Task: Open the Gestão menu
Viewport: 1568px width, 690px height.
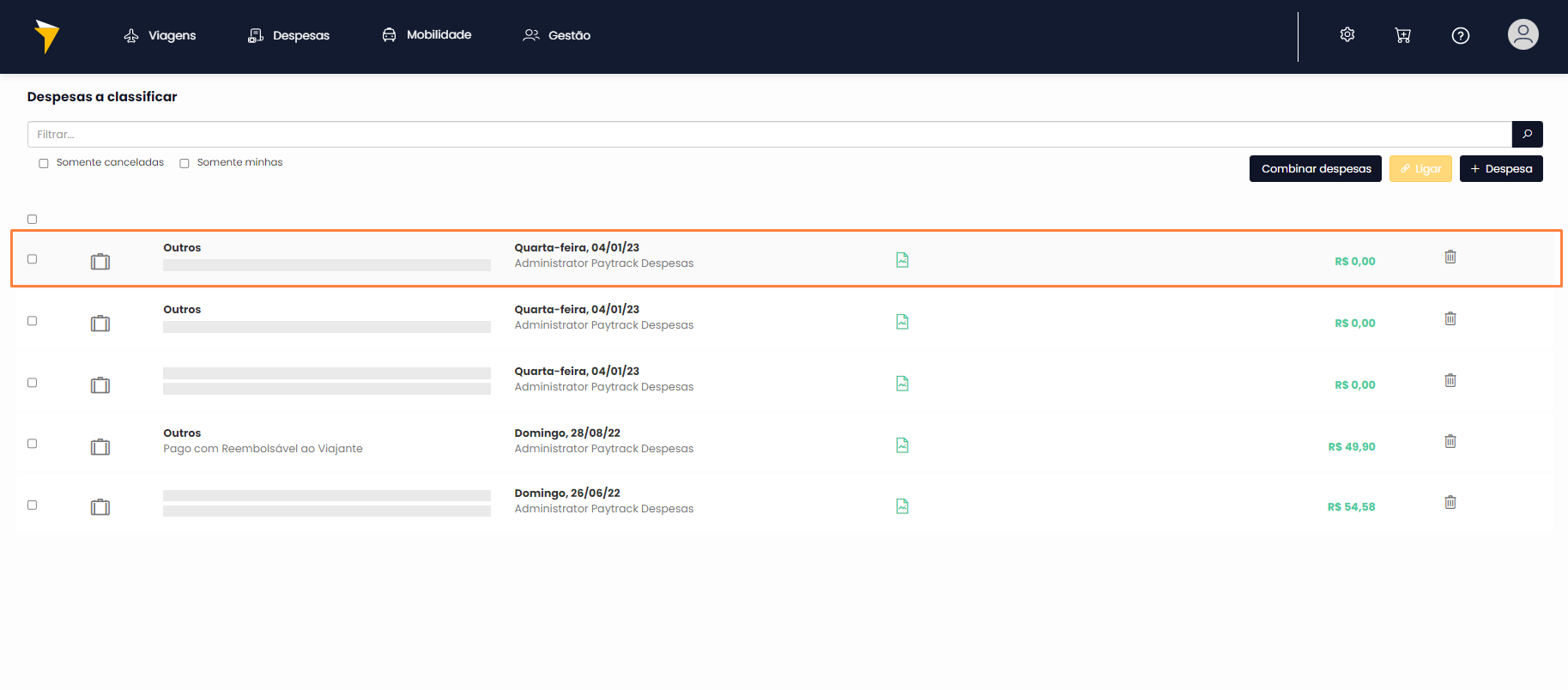Action: (x=556, y=35)
